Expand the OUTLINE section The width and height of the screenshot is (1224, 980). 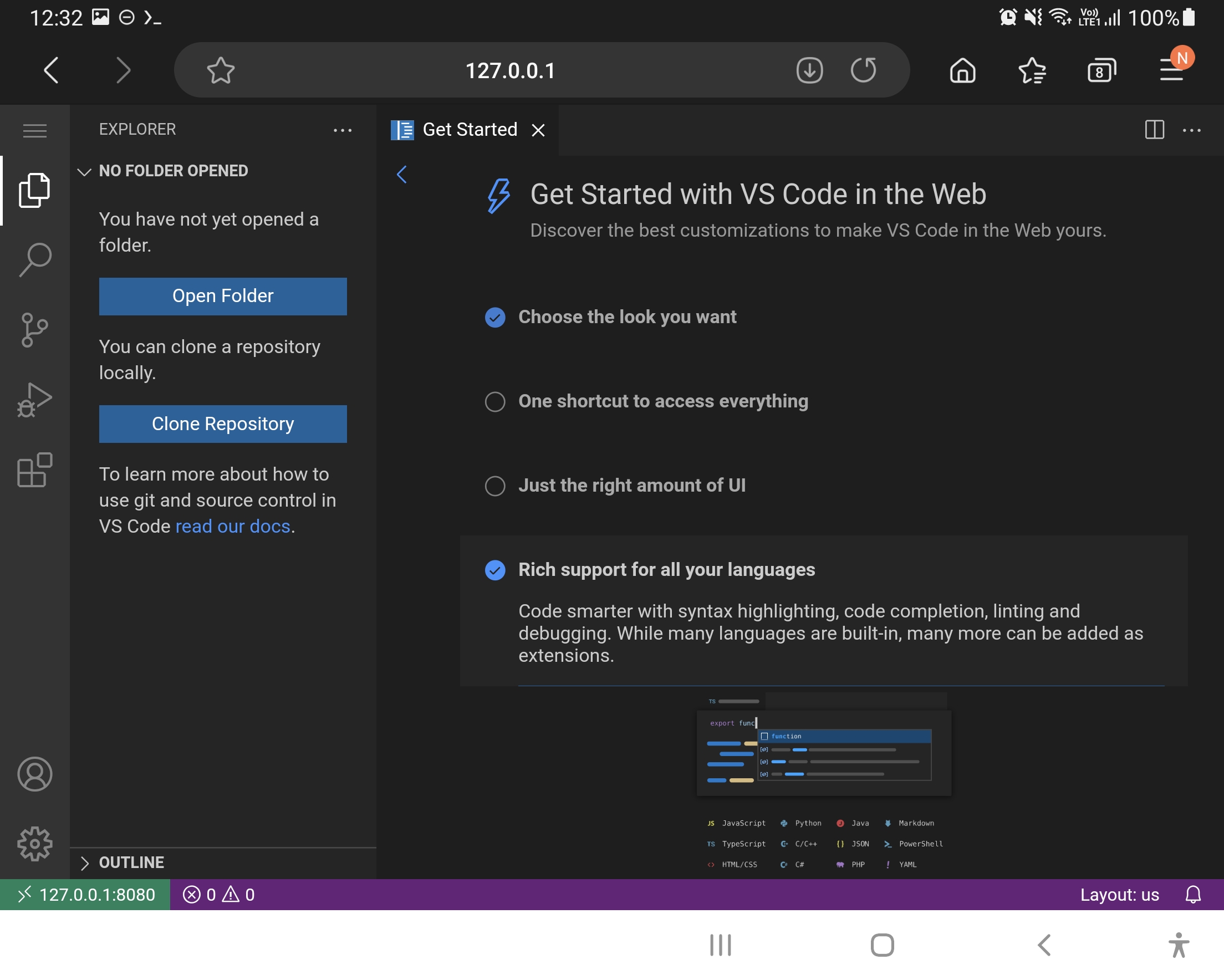coord(223,862)
